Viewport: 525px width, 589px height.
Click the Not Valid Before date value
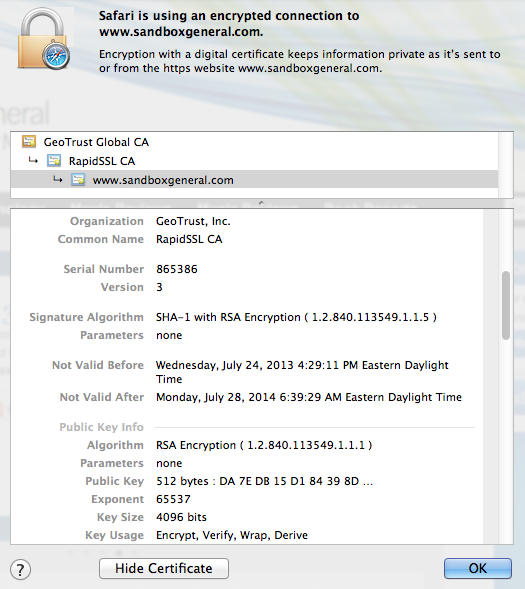click(x=302, y=372)
